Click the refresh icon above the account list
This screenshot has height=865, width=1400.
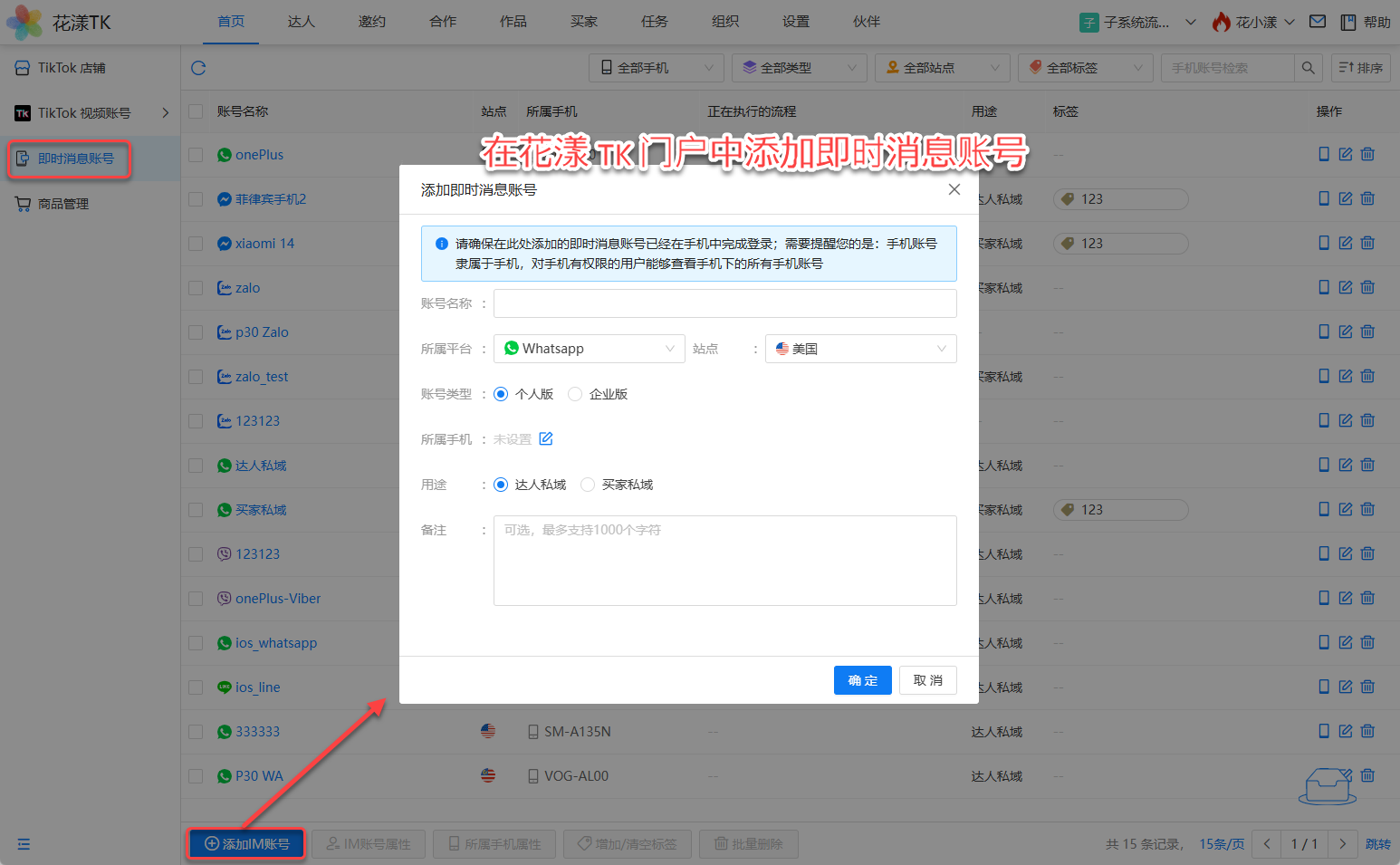click(198, 68)
